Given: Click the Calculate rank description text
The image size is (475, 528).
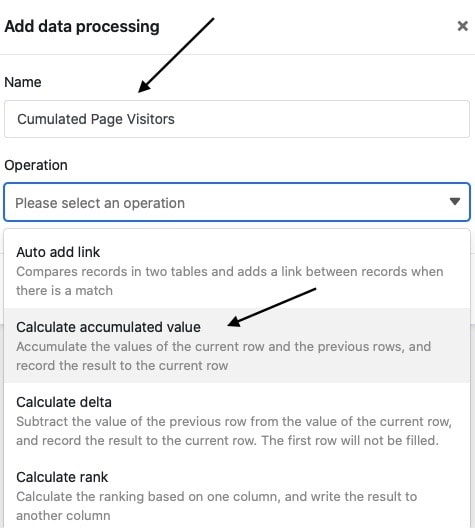Looking at the screenshot, I should pos(216,506).
